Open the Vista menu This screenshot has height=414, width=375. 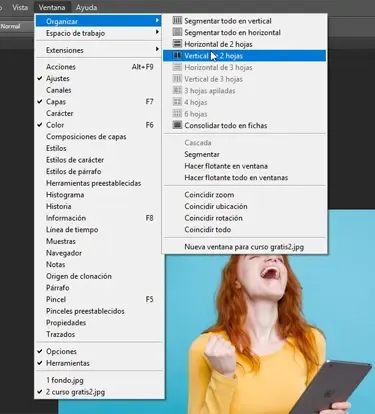20,7
